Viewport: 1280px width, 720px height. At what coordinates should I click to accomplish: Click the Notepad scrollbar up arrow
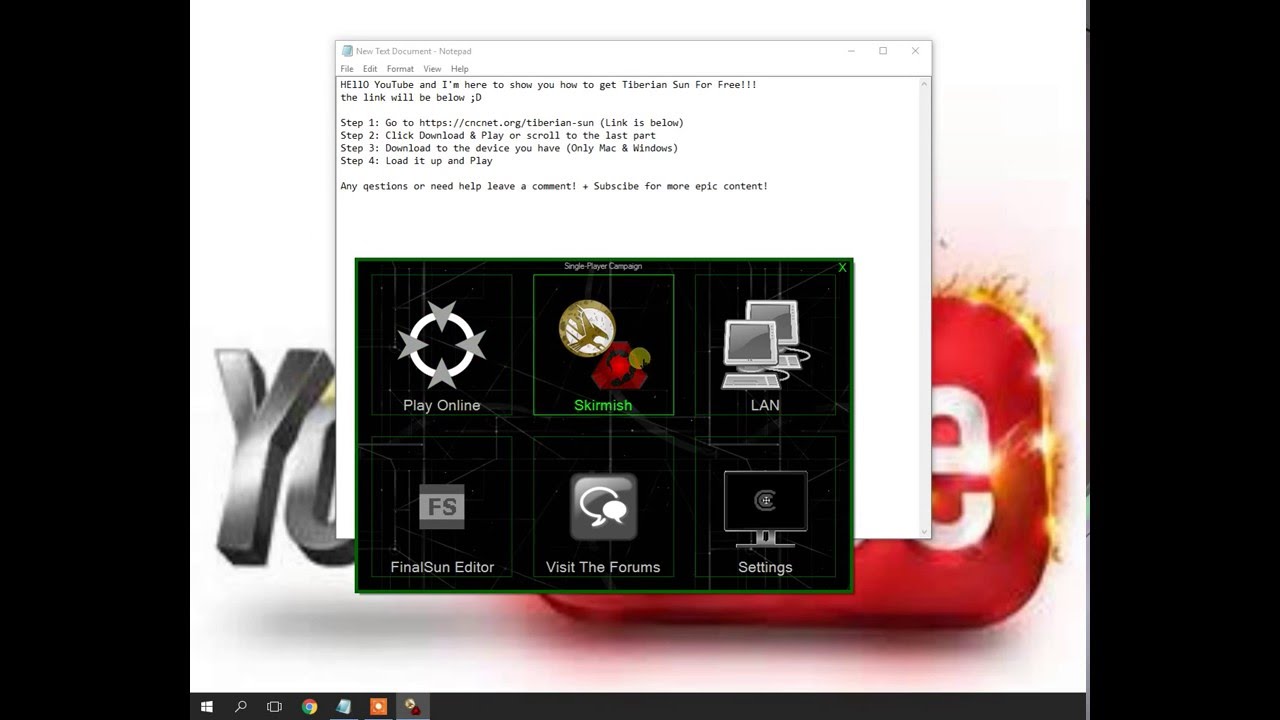(x=924, y=86)
